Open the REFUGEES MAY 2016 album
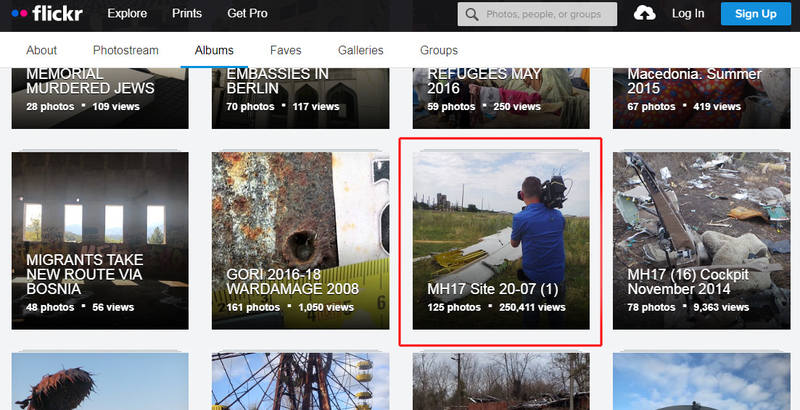The width and height of the screenshot is (800, 410). 501,98
